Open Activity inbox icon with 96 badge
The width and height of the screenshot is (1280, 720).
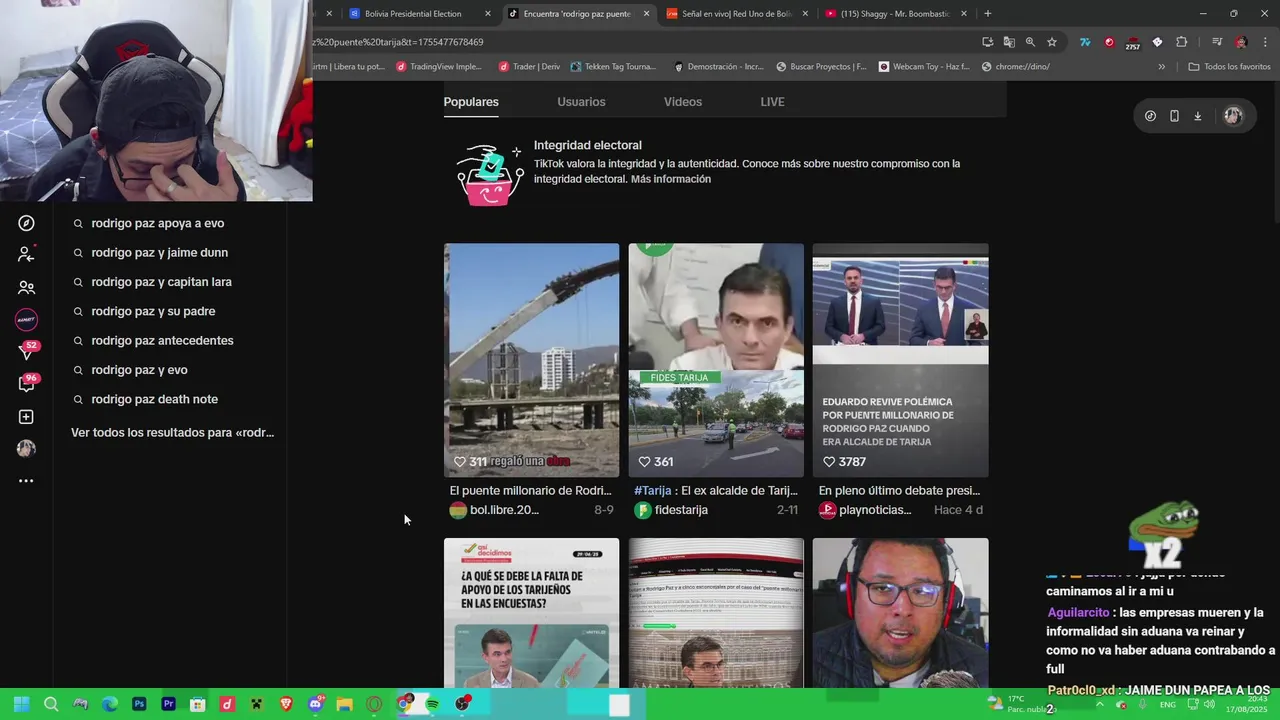click(27, 384)
